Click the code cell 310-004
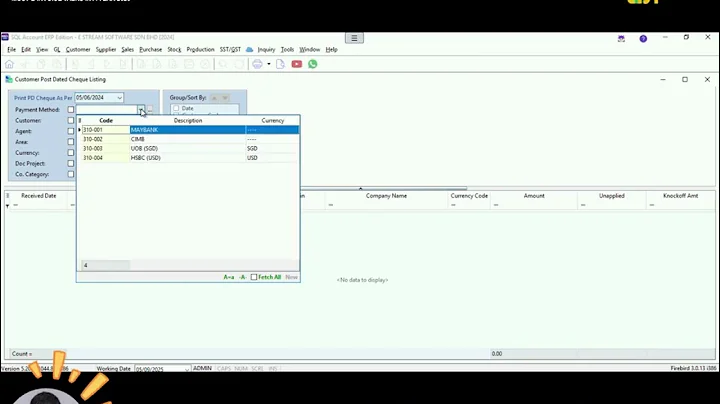The image size is (720, 404). [x=106, y=157]
